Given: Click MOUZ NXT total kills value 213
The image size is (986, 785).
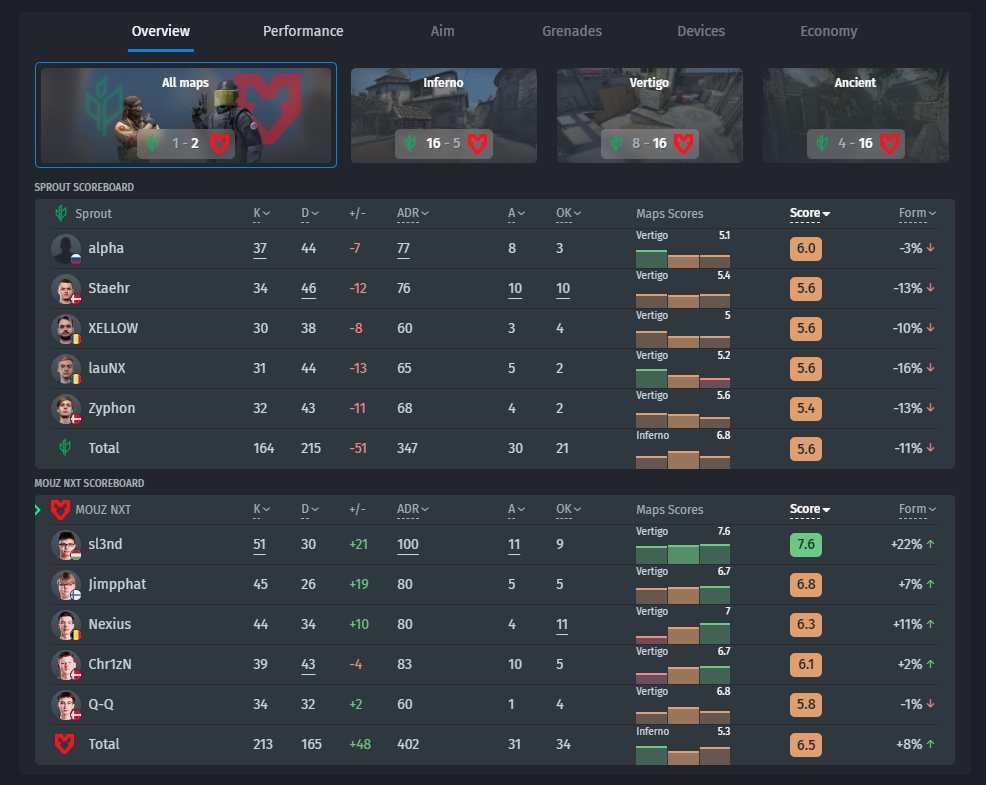Looking at the screenshot, I should point(263,745).
